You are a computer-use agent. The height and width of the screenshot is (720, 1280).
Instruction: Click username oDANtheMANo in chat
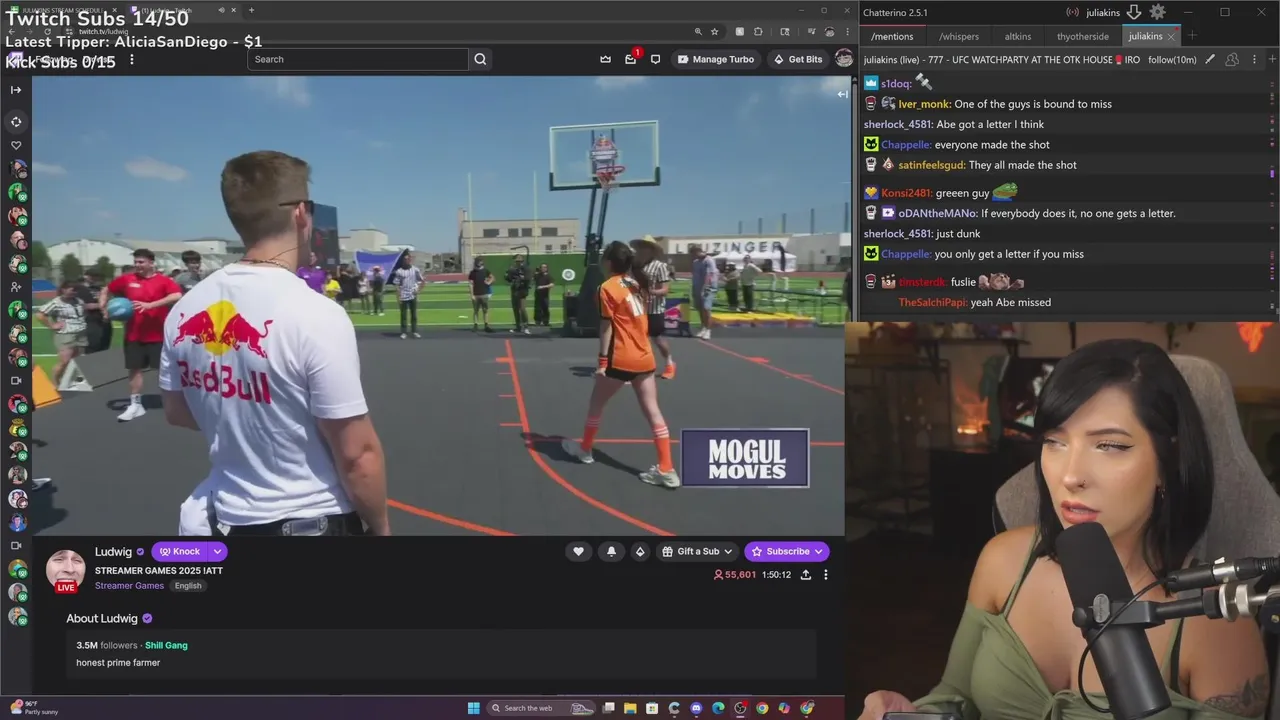point(937,213)
